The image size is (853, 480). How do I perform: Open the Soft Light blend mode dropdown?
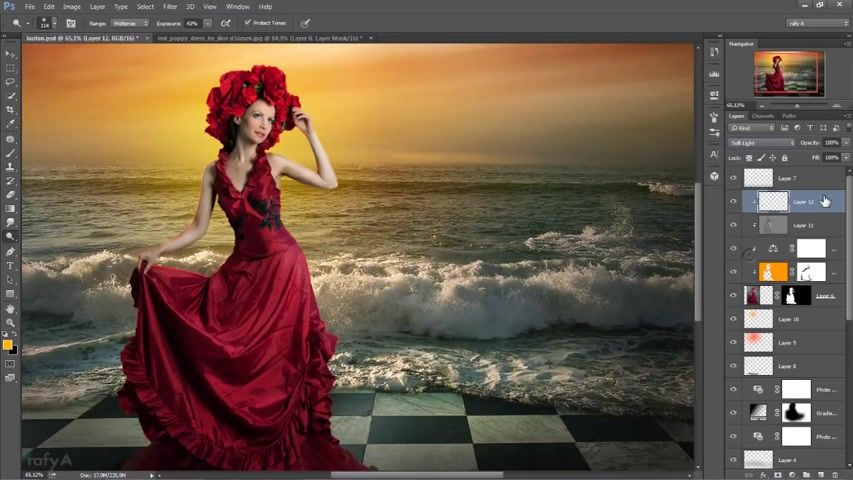(761, 143)
